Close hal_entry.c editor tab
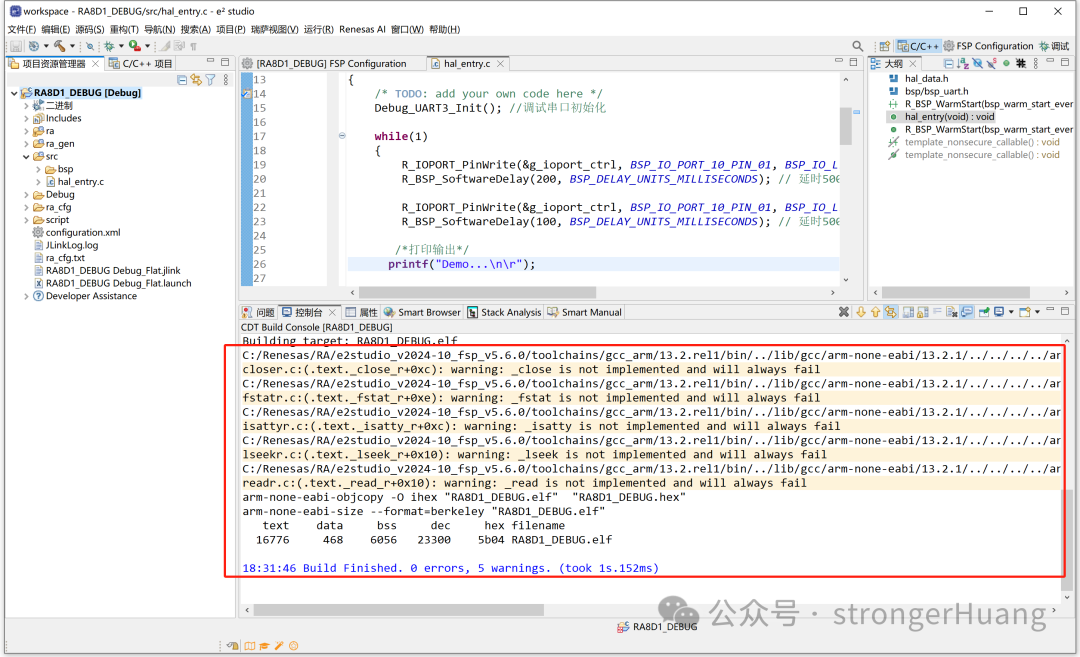 501,63
